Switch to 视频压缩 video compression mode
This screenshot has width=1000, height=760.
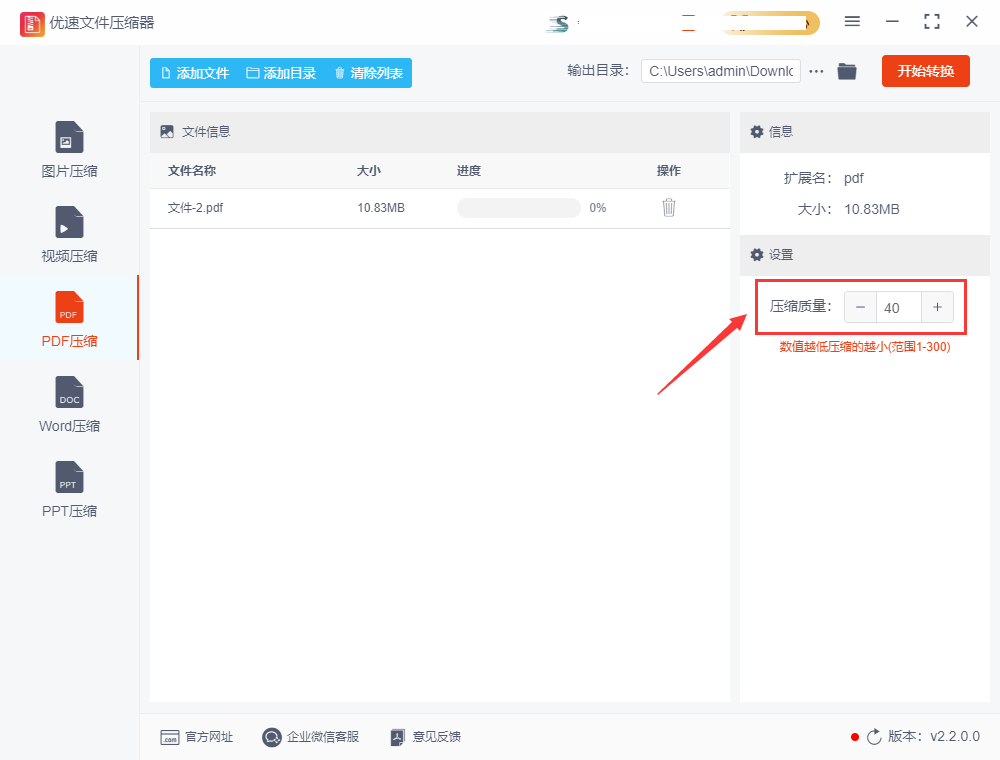click(68, 234)
